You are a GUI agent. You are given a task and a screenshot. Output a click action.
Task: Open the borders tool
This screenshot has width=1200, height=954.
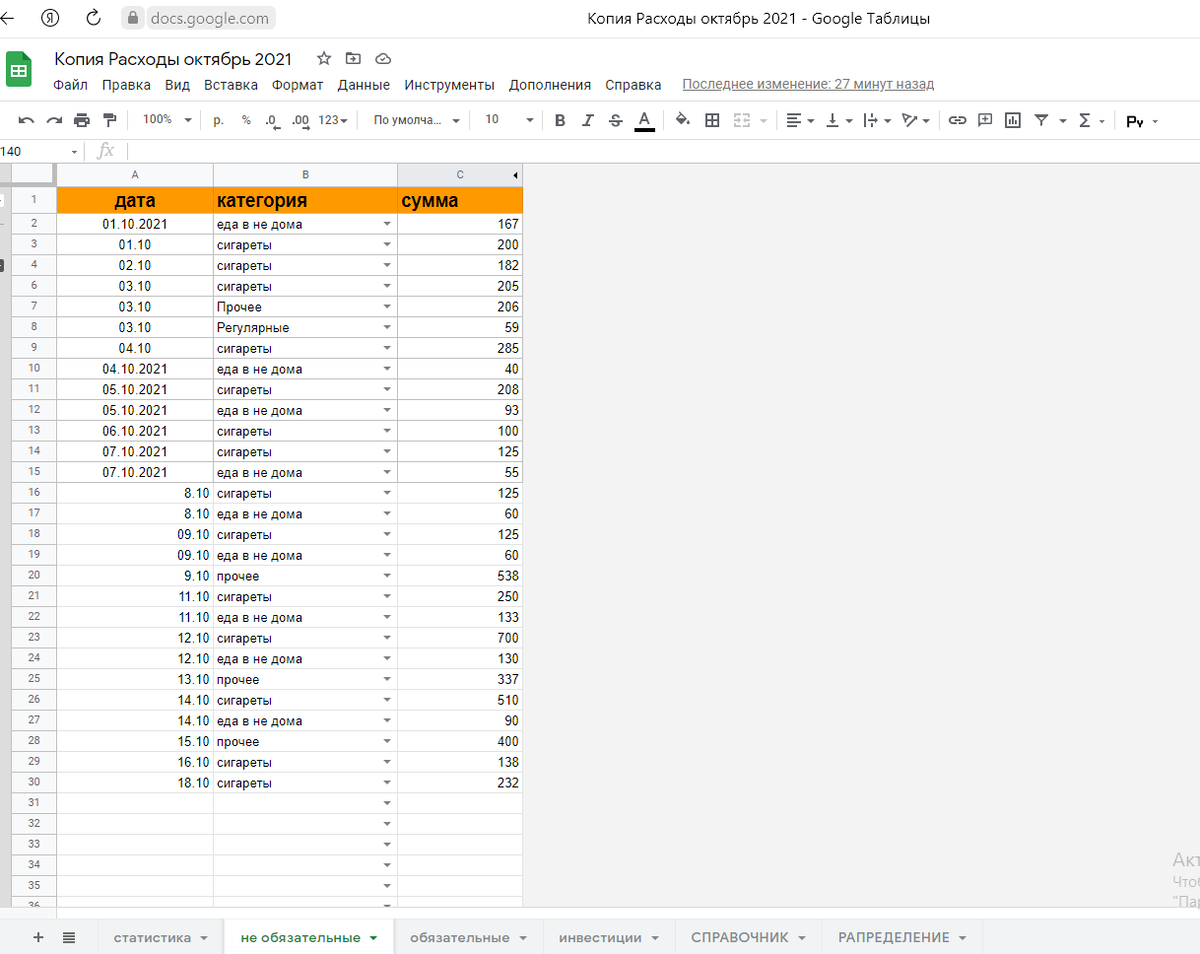[712, 120]
